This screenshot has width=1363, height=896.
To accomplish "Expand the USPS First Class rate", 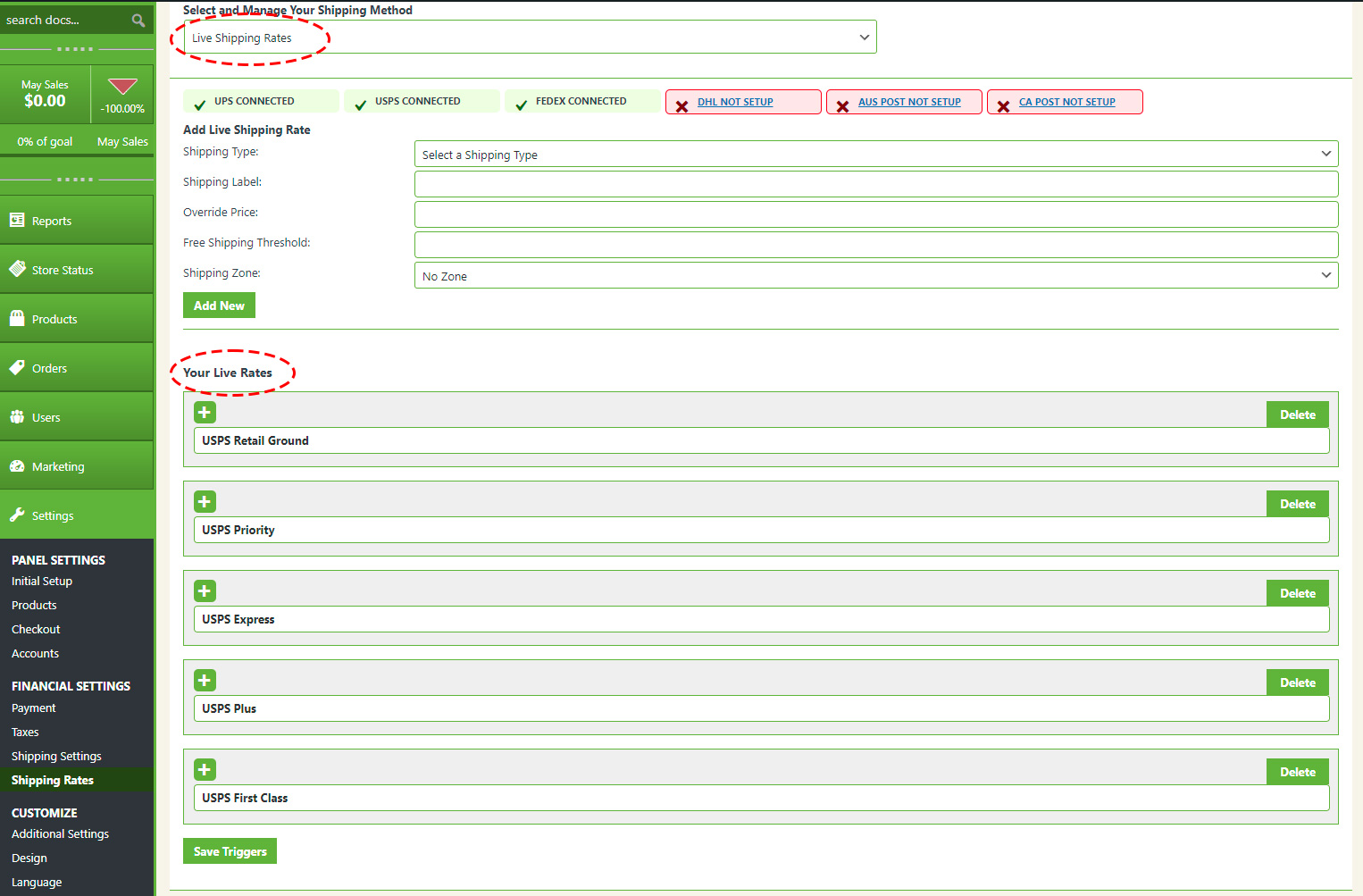I will 205,770.
